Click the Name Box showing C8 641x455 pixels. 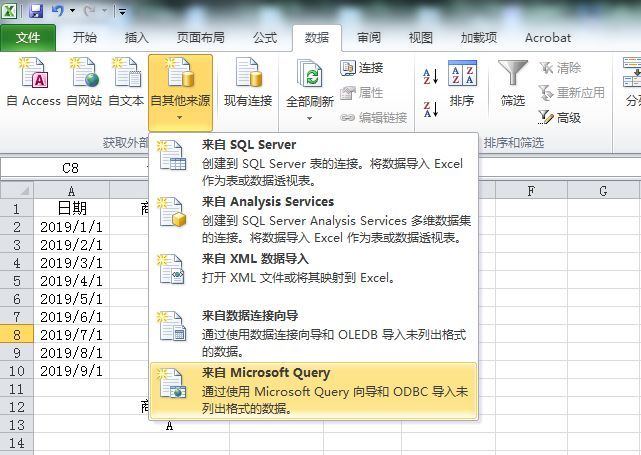click(70, 168)
